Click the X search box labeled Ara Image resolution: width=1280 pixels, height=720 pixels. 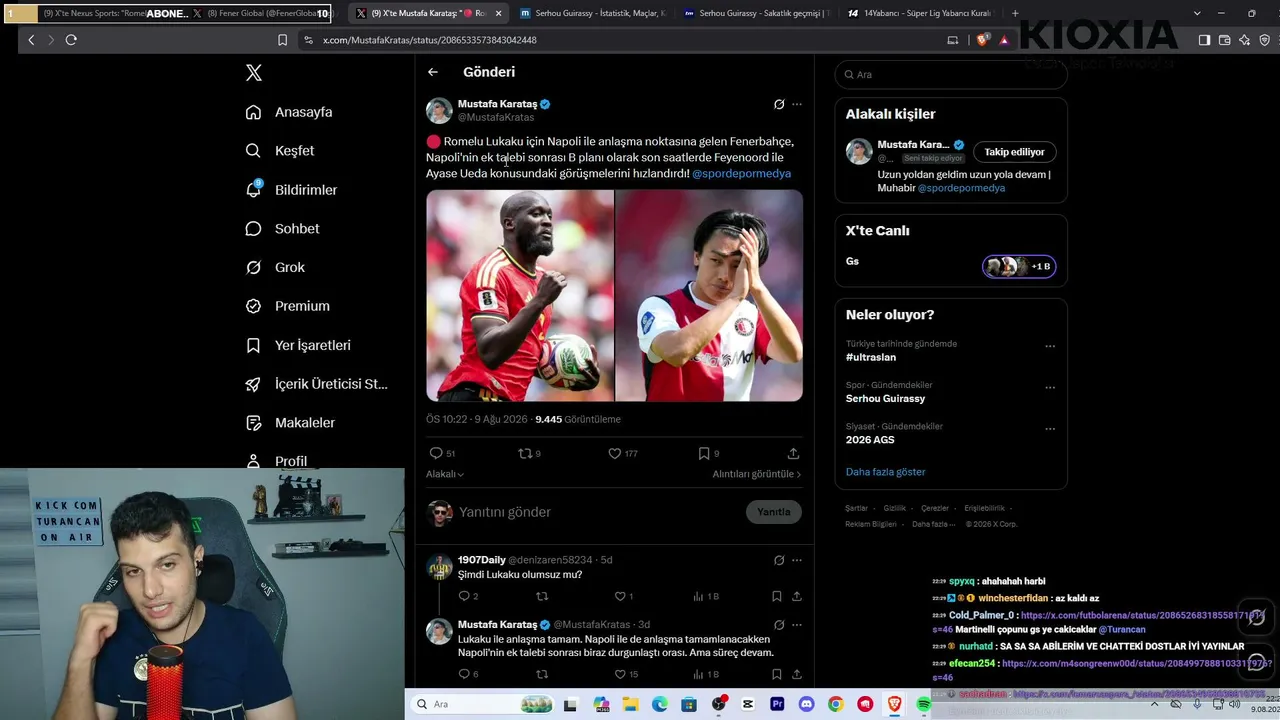tap(951, 74)
